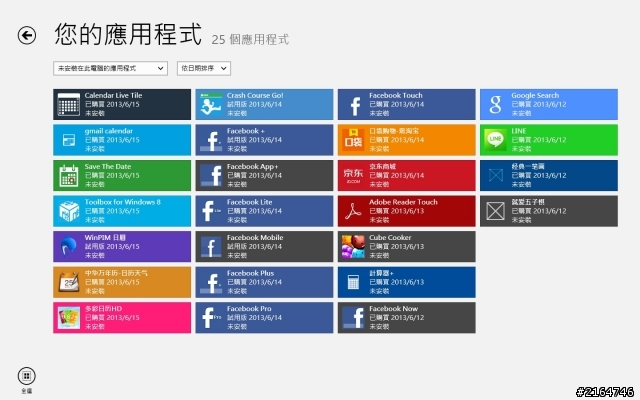Select the Facebook Touch title text
The width and height of the screenshot is (640, 400).
click(396, 96)
